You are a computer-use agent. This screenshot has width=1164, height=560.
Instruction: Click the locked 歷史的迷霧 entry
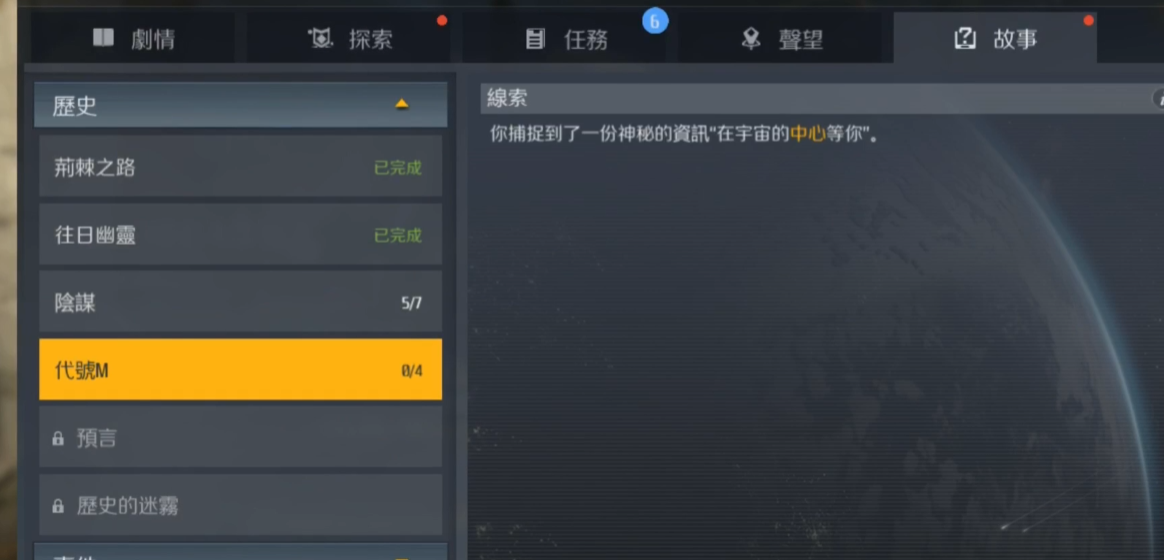coord(241,505)
